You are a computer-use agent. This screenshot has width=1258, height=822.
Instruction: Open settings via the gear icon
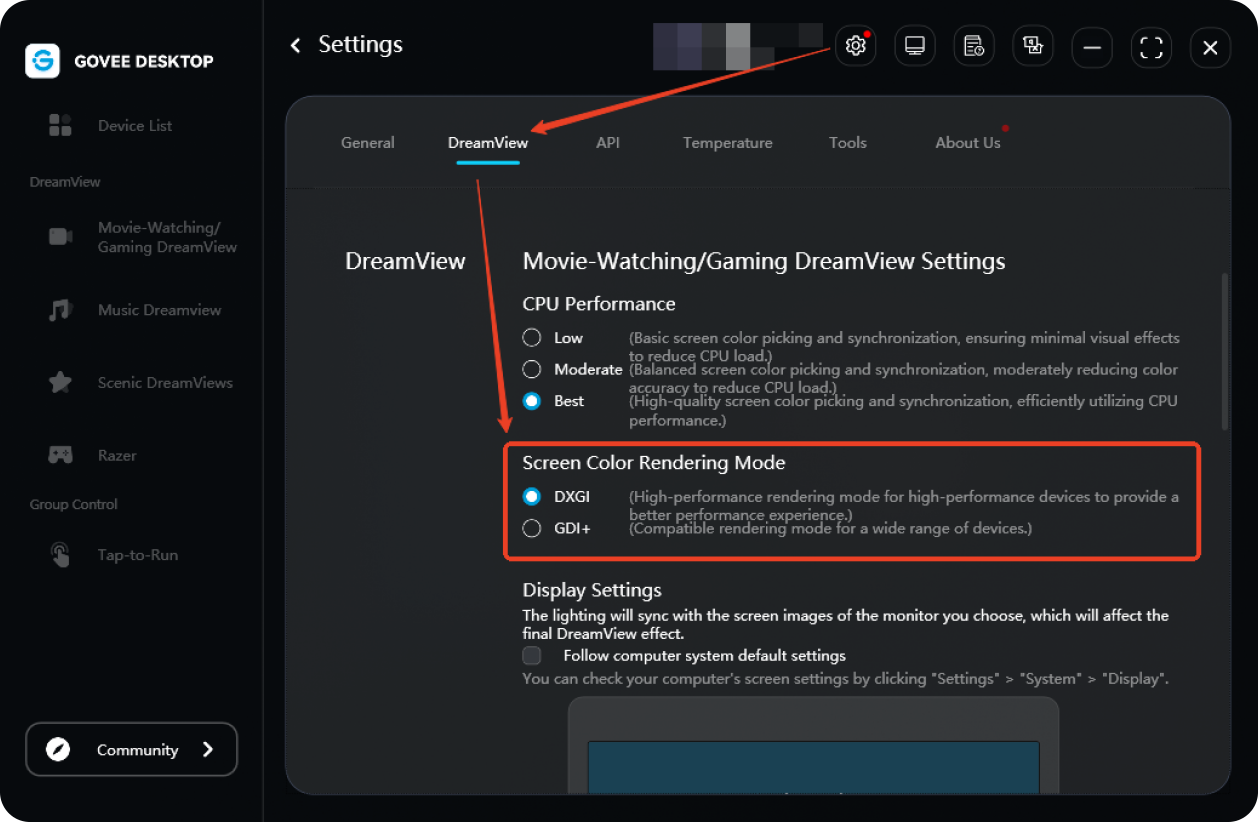click(x=855, y=46)
